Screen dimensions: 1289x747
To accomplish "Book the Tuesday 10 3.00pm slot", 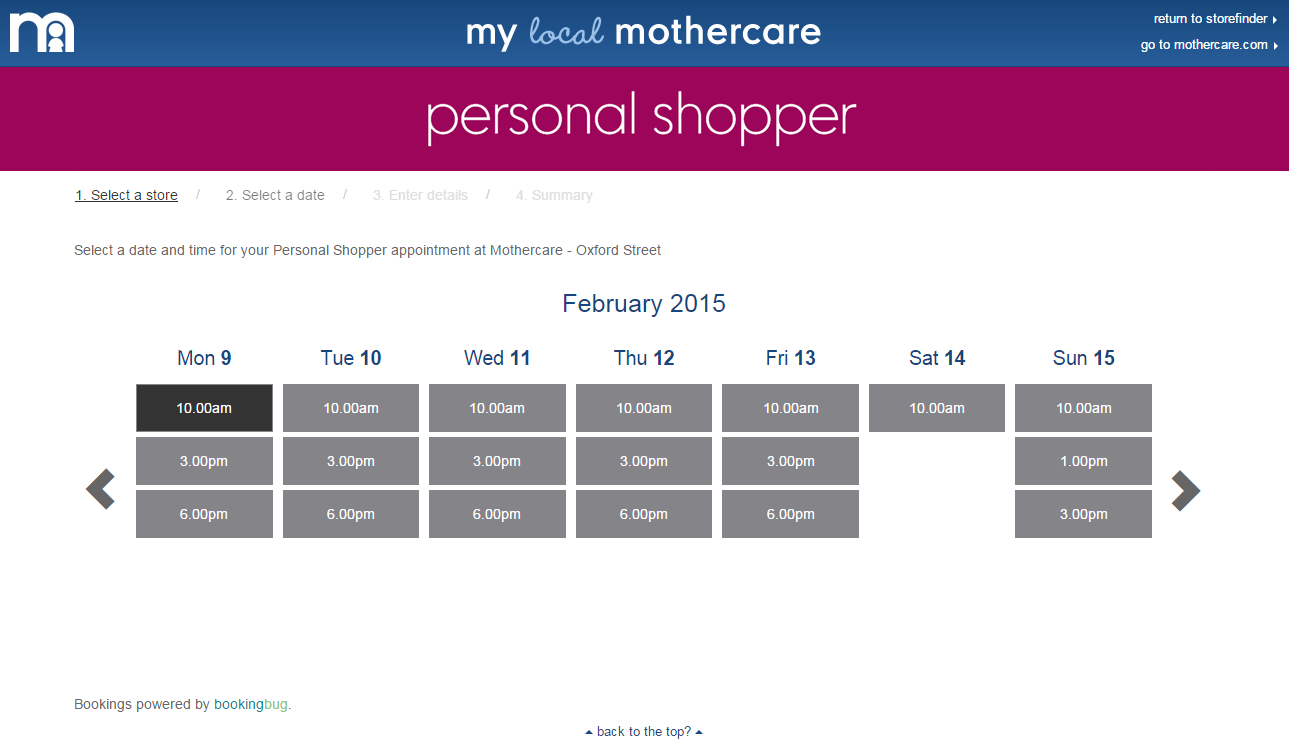I will pos(351,461).
